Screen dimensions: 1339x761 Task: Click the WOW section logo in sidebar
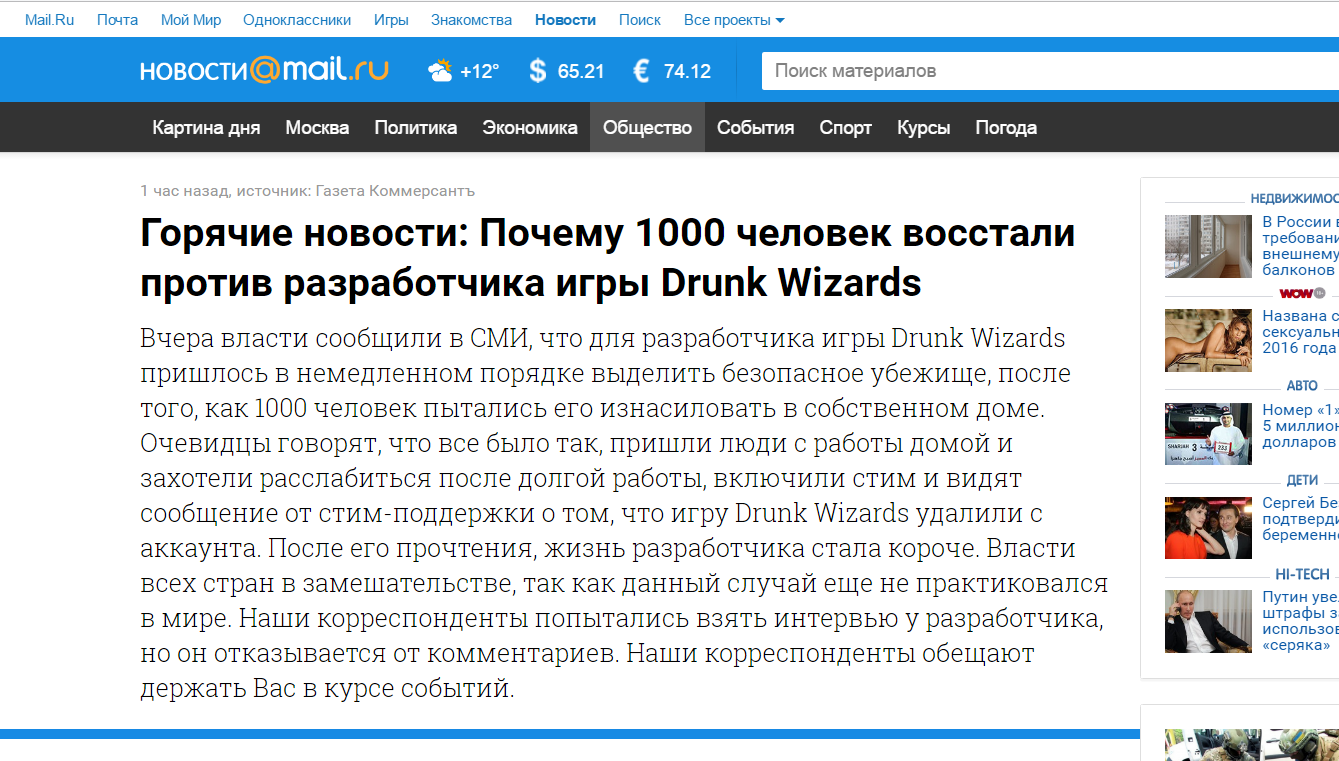tap(1302, 293)
